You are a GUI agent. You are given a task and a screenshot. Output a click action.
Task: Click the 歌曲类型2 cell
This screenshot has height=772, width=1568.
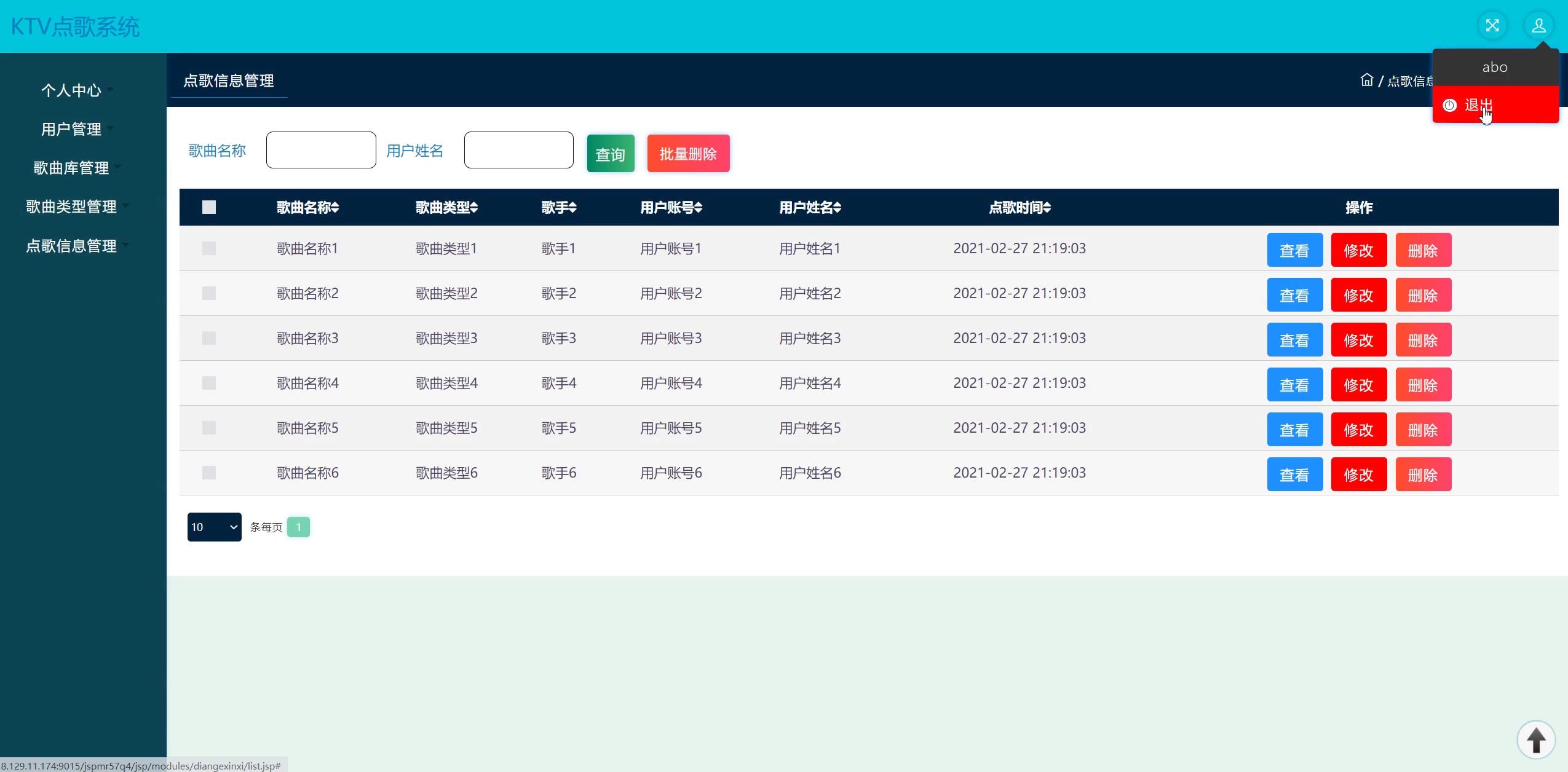[446, 293]
